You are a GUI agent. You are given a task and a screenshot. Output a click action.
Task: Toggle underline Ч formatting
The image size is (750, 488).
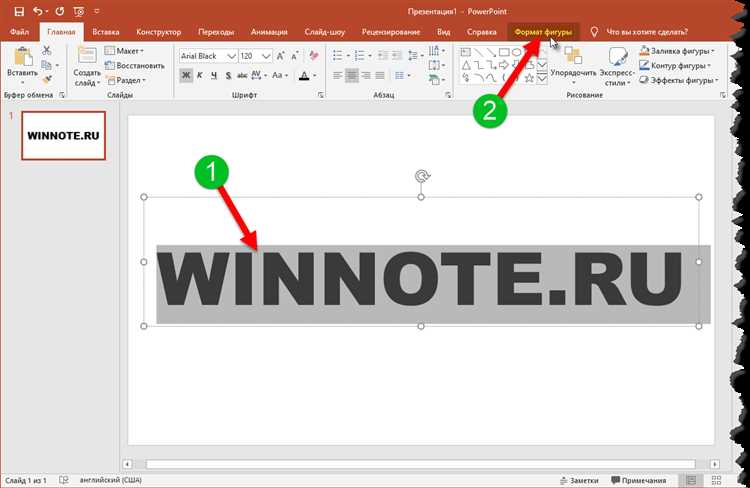pos(214,75)
